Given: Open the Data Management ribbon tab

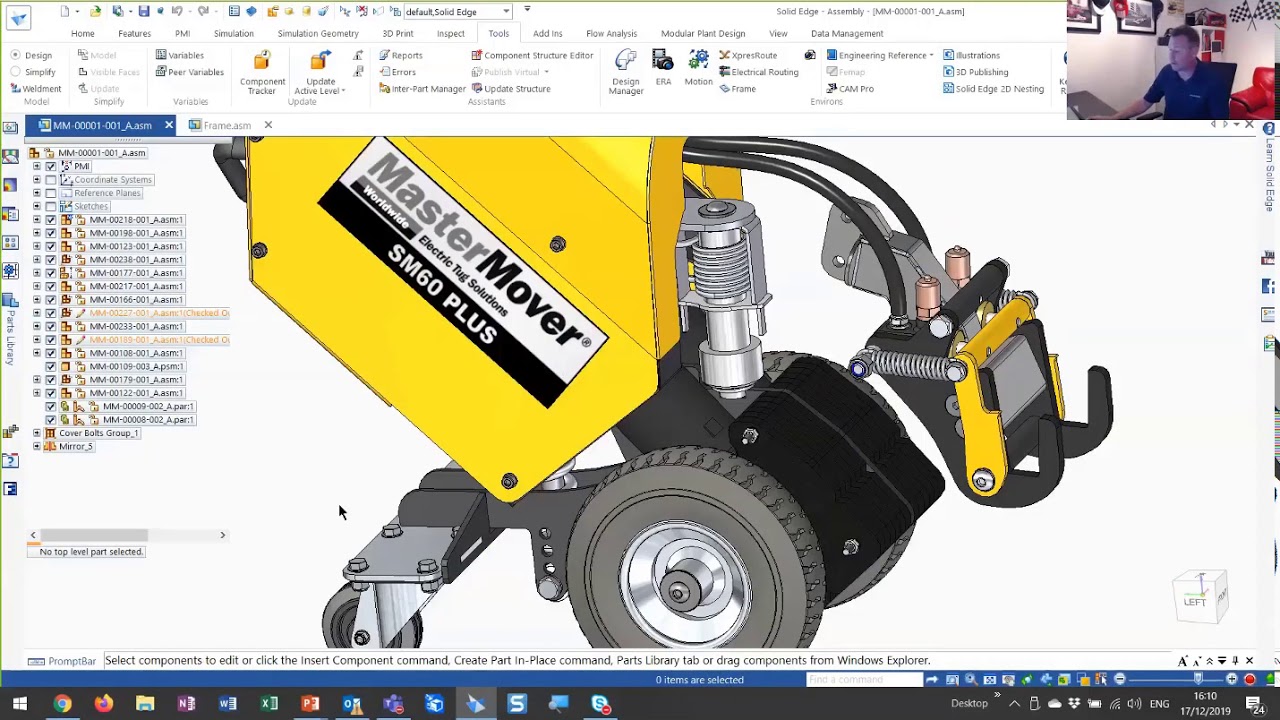Looking at the screenshot, I should 847,33.
